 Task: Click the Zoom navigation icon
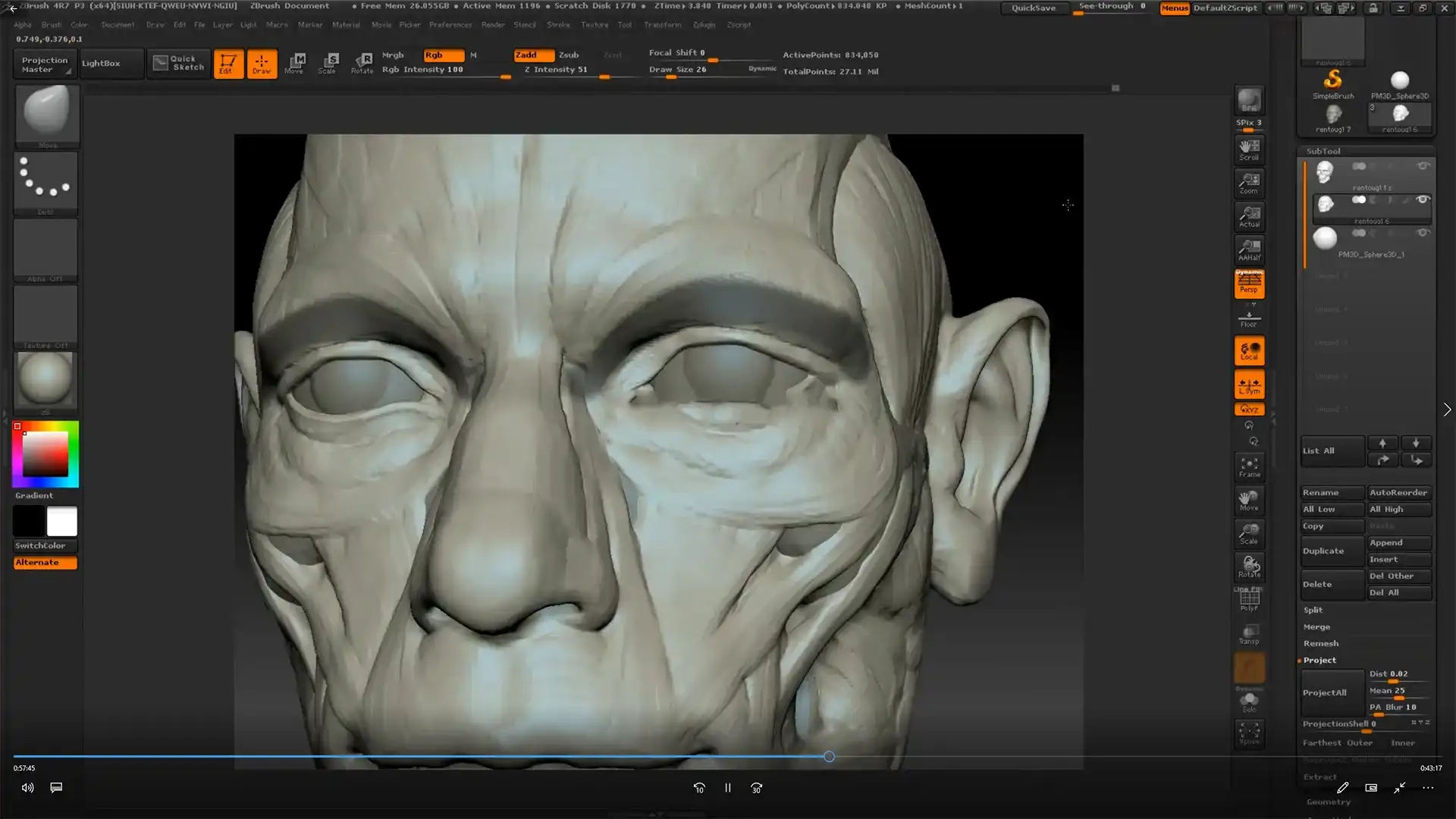pos(1249,183)
